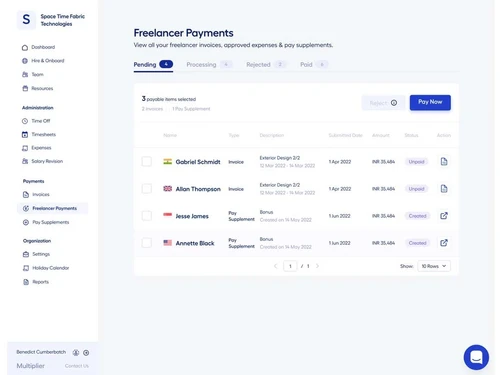The height and width of the screenshot is (375, 500).
Task: Click the Status column header
Action: click(411, 135)
